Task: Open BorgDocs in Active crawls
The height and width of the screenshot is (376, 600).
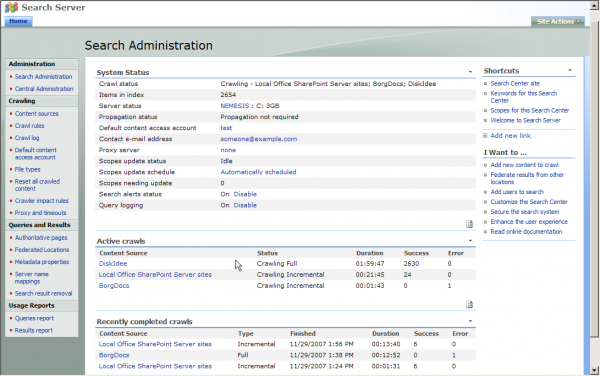Action: pyautogui.click(x=114, y=286)
